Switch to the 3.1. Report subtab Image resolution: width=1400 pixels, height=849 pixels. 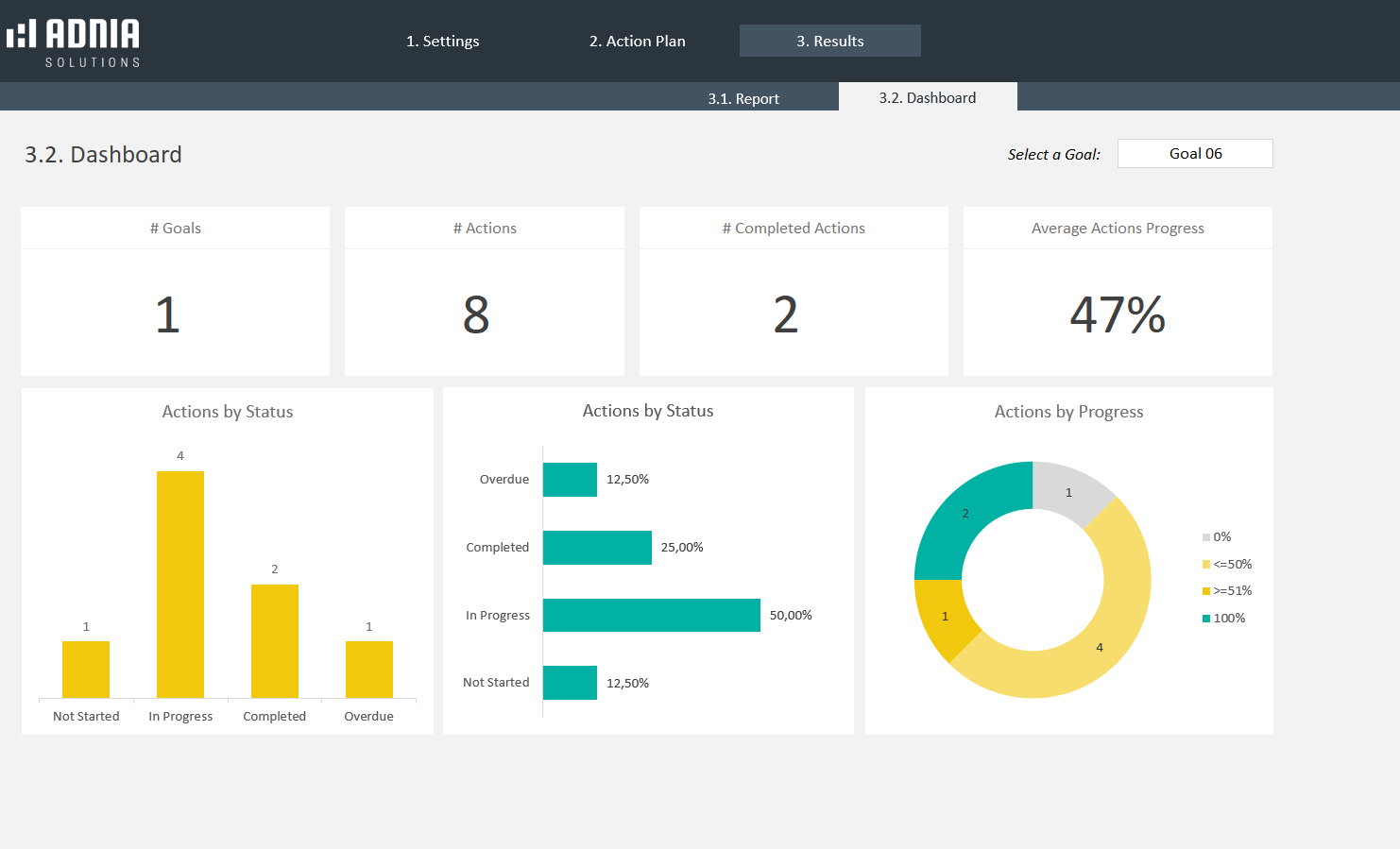click(x=743, y=98)
